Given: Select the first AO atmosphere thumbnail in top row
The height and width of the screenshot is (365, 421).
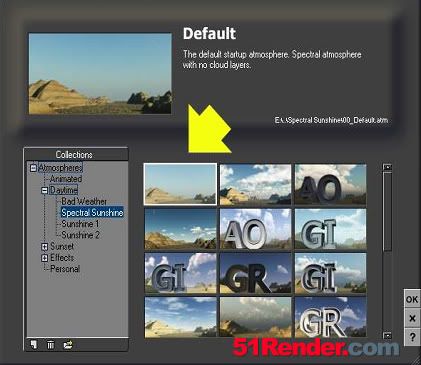Looking at the screenshot, I should point(330,184).
